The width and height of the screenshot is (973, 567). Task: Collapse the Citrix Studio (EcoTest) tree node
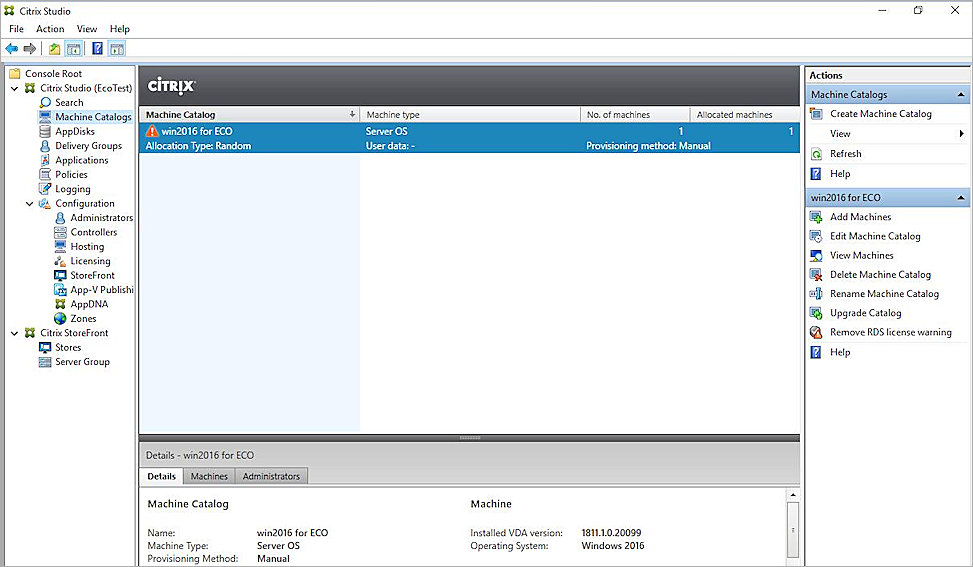15,88
